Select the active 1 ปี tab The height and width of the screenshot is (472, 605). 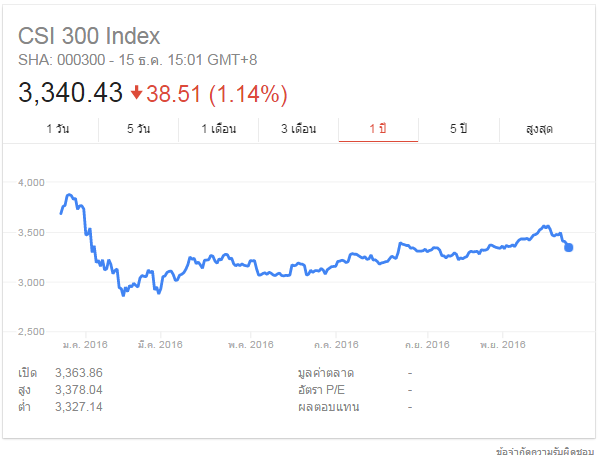[x=378, y=130]
